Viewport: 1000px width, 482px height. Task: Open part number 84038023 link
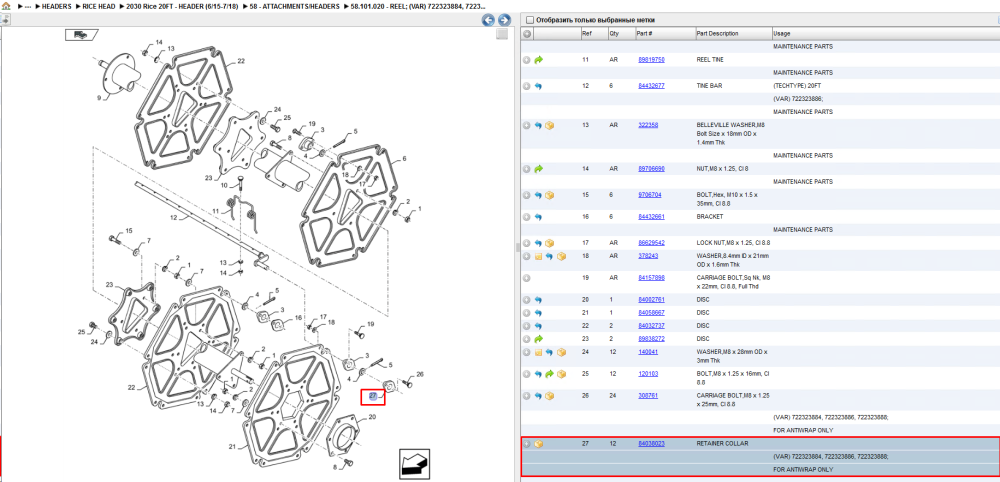tap(651, 443)
